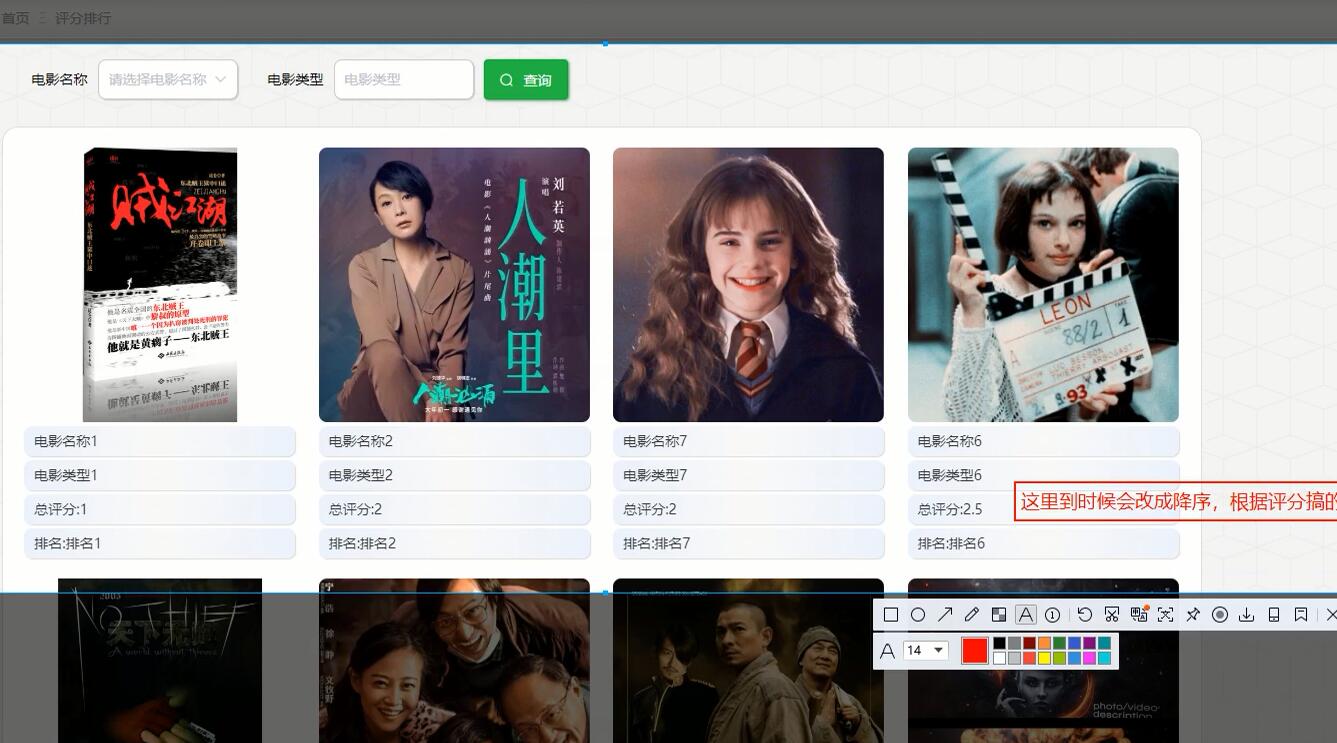1337x743 pixels.
Task: Click the 评分排行 breadcrumb
Action: click(x=83, y=18)
